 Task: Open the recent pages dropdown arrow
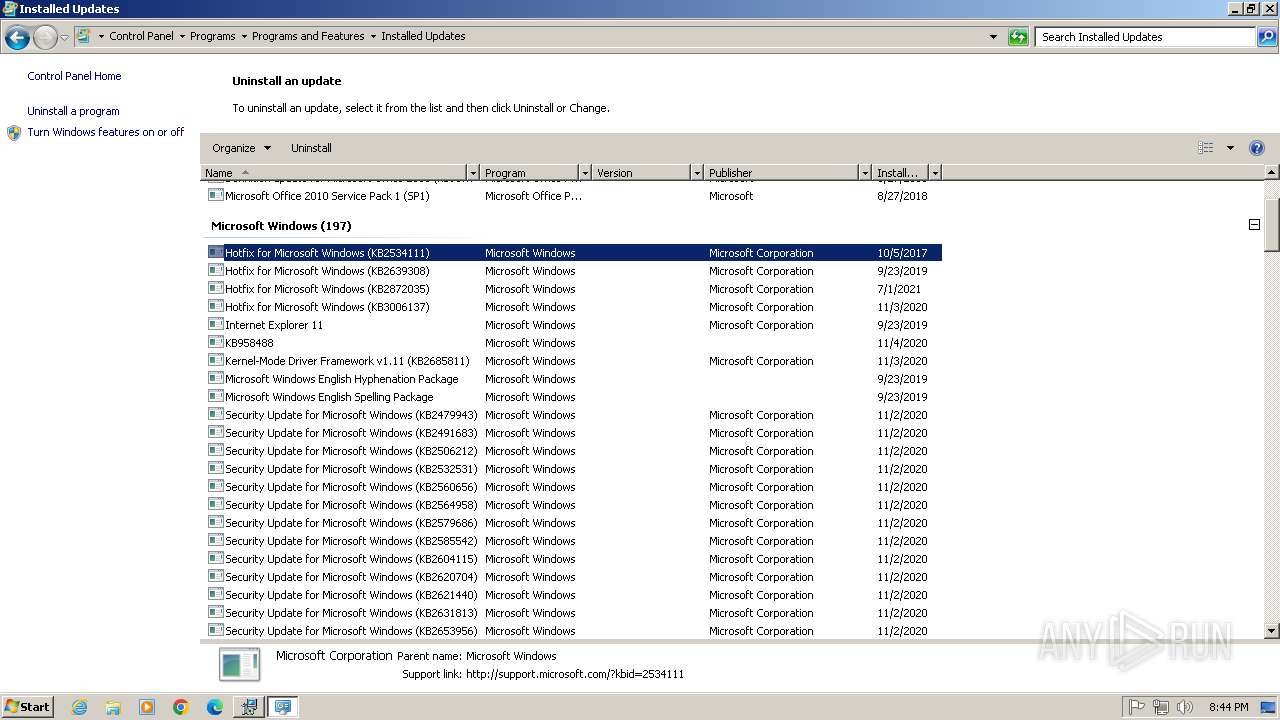64,38
